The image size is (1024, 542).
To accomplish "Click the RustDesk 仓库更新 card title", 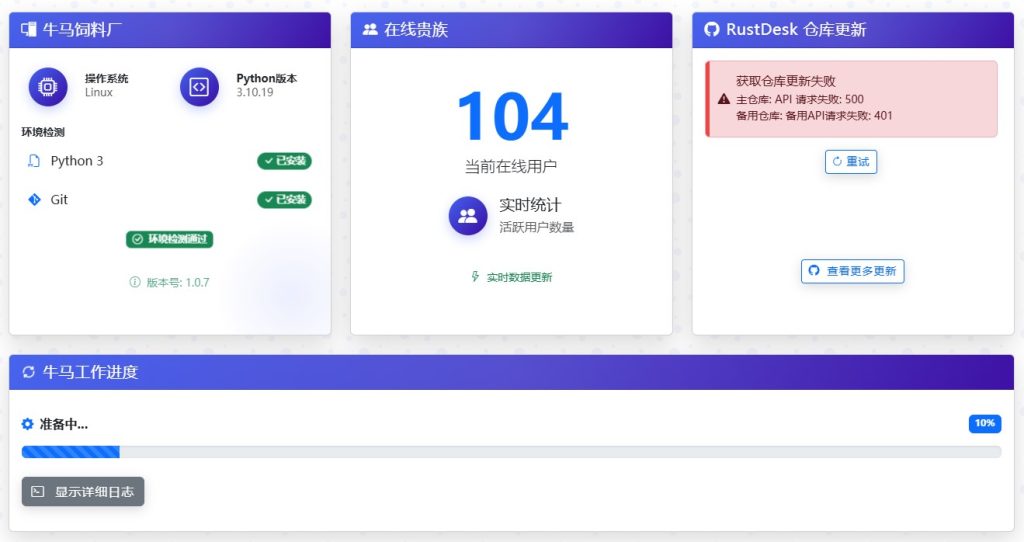I will pos(796,29).
